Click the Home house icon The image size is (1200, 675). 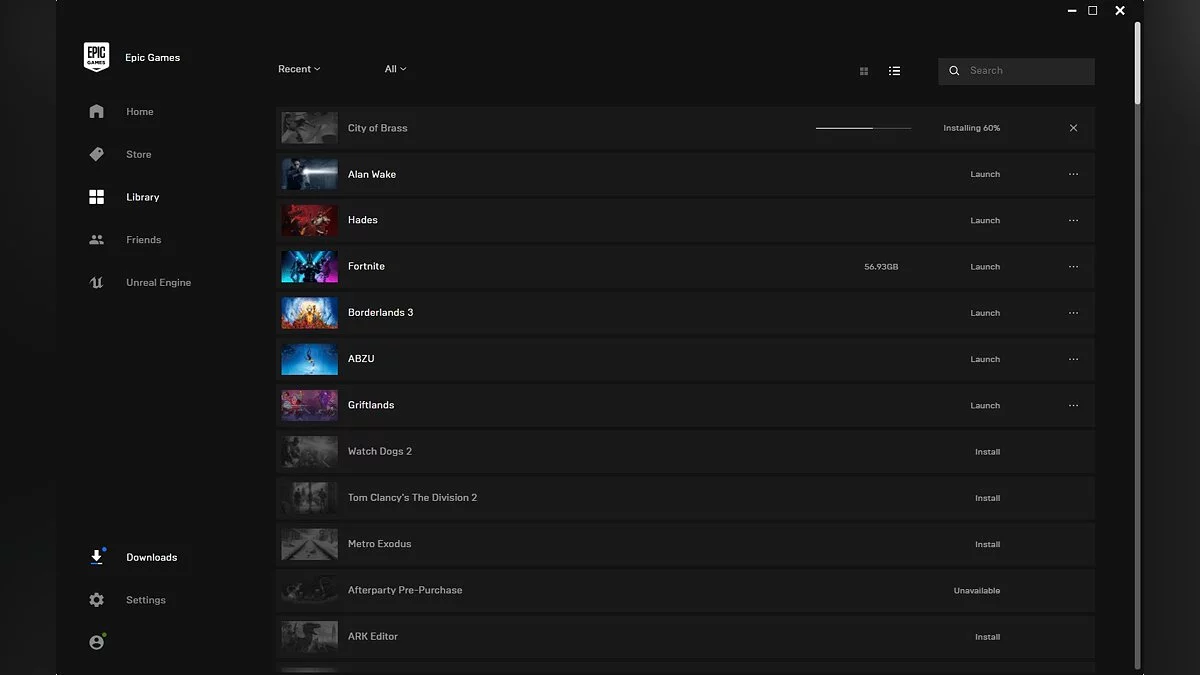click(96, 112)
